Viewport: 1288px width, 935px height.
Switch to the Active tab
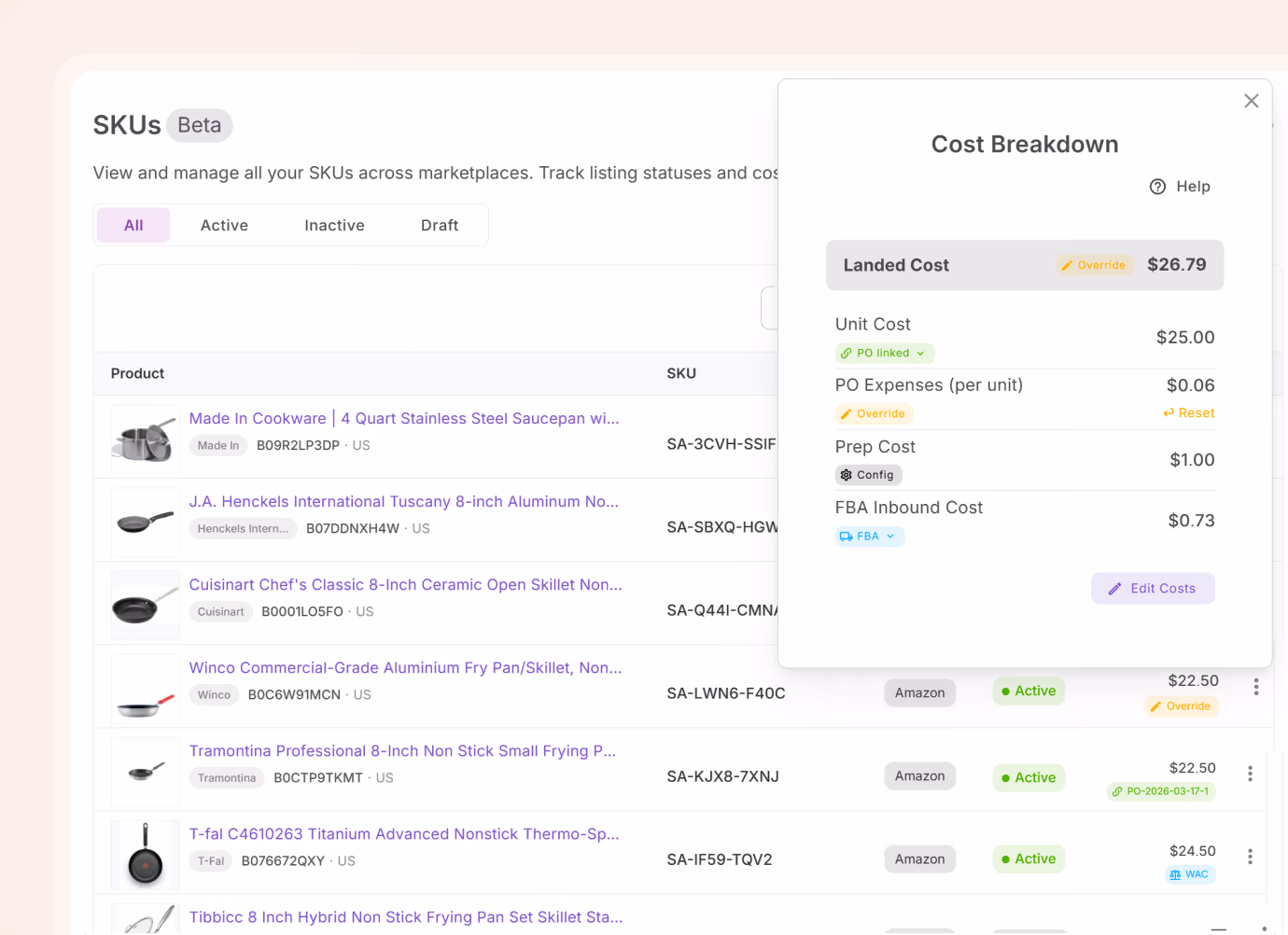pyautogui.click(x=224, y=226)
